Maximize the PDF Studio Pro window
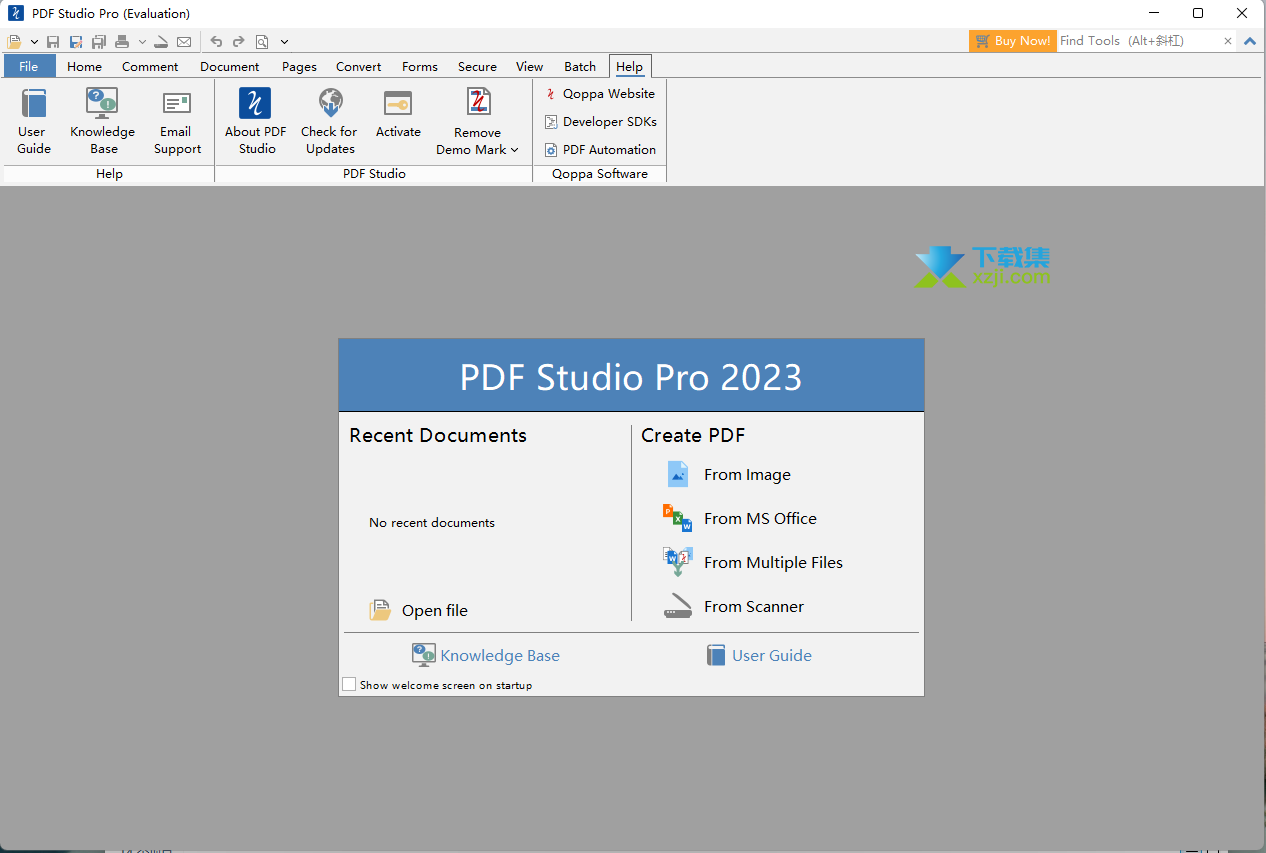This screenshot has height=853, width=1266. (1198, 14)
